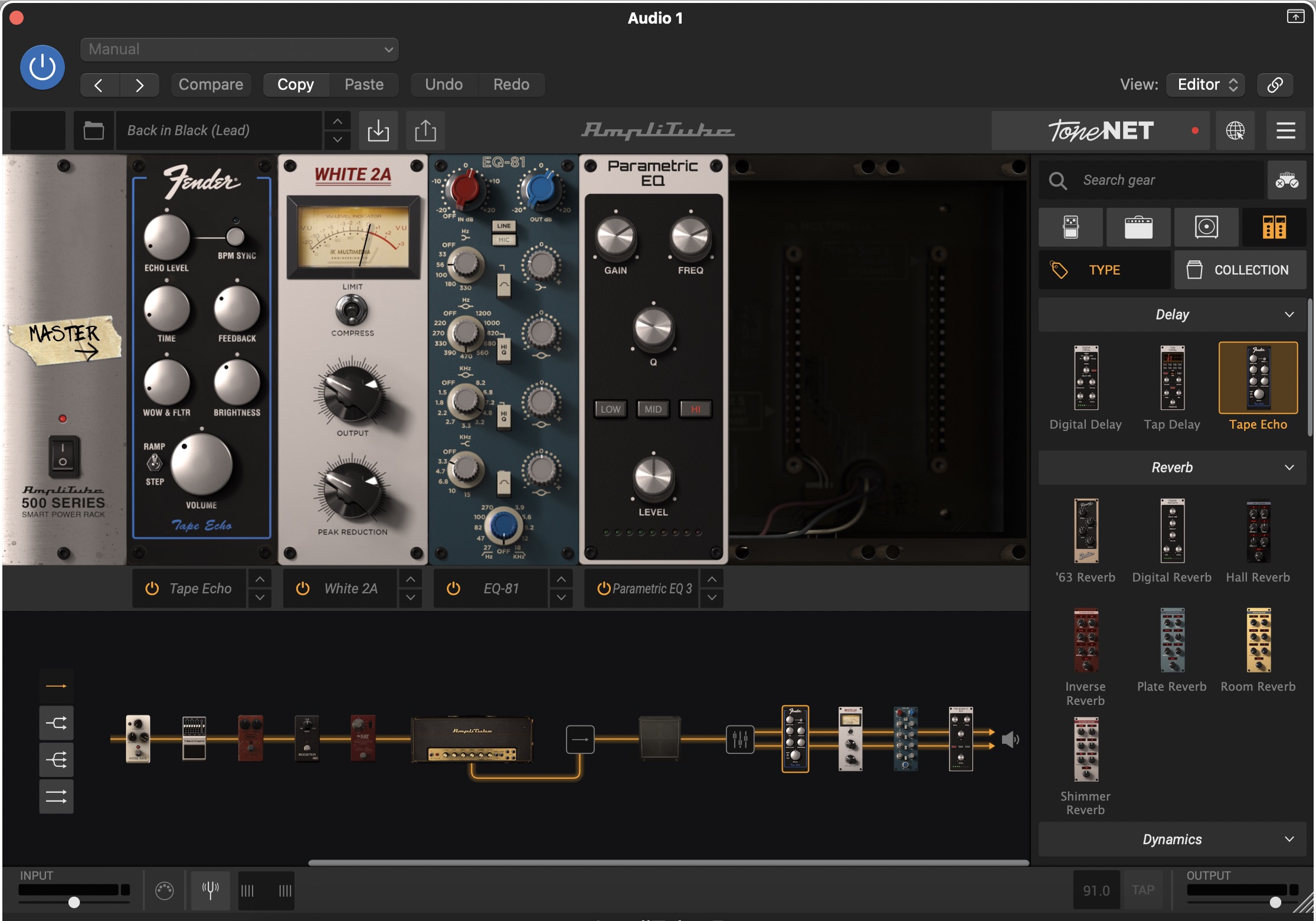Go to previous preset with left arrow
Image resolution: width=1316 pixels, height=921 pixels.
[99, 85]
